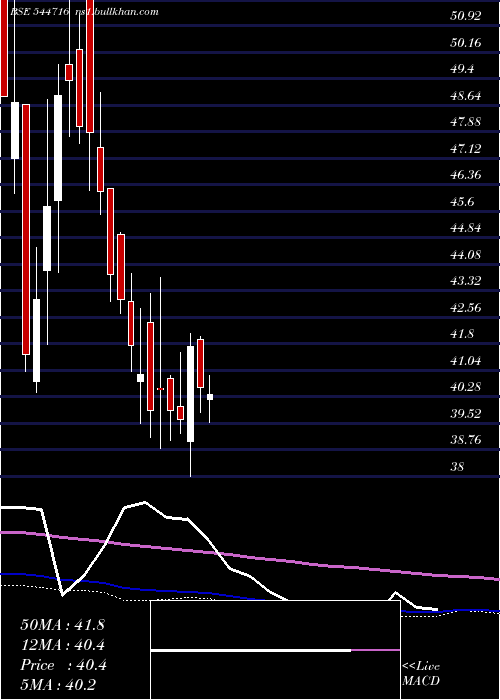
Task: Click the tiny red doji candle near 40.28
Action: [160, 389]
